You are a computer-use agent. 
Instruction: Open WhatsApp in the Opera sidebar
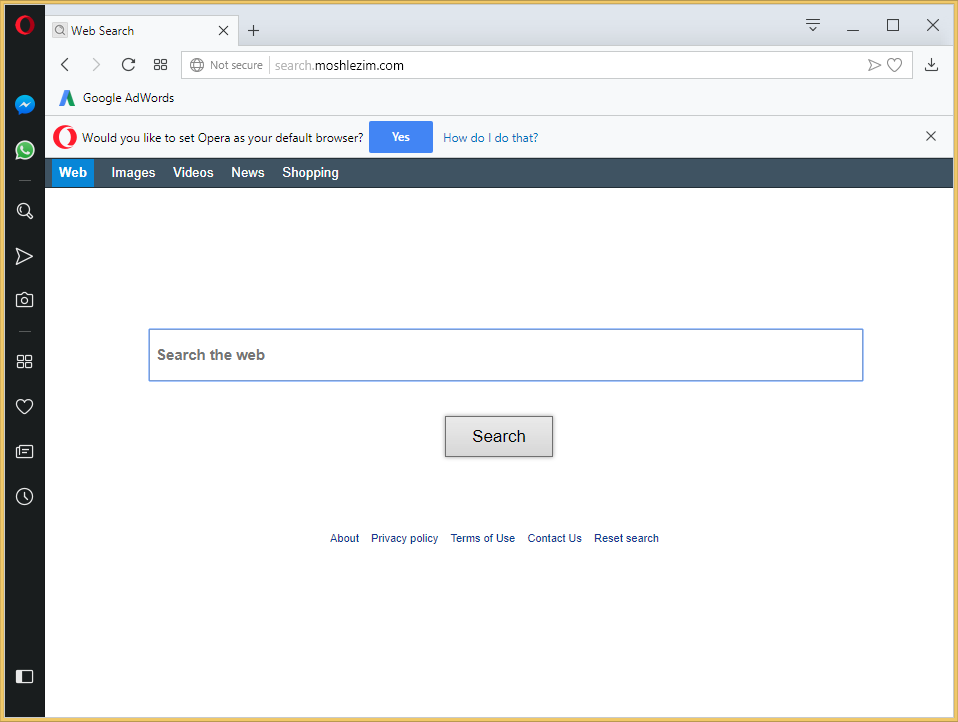[25, 150]
